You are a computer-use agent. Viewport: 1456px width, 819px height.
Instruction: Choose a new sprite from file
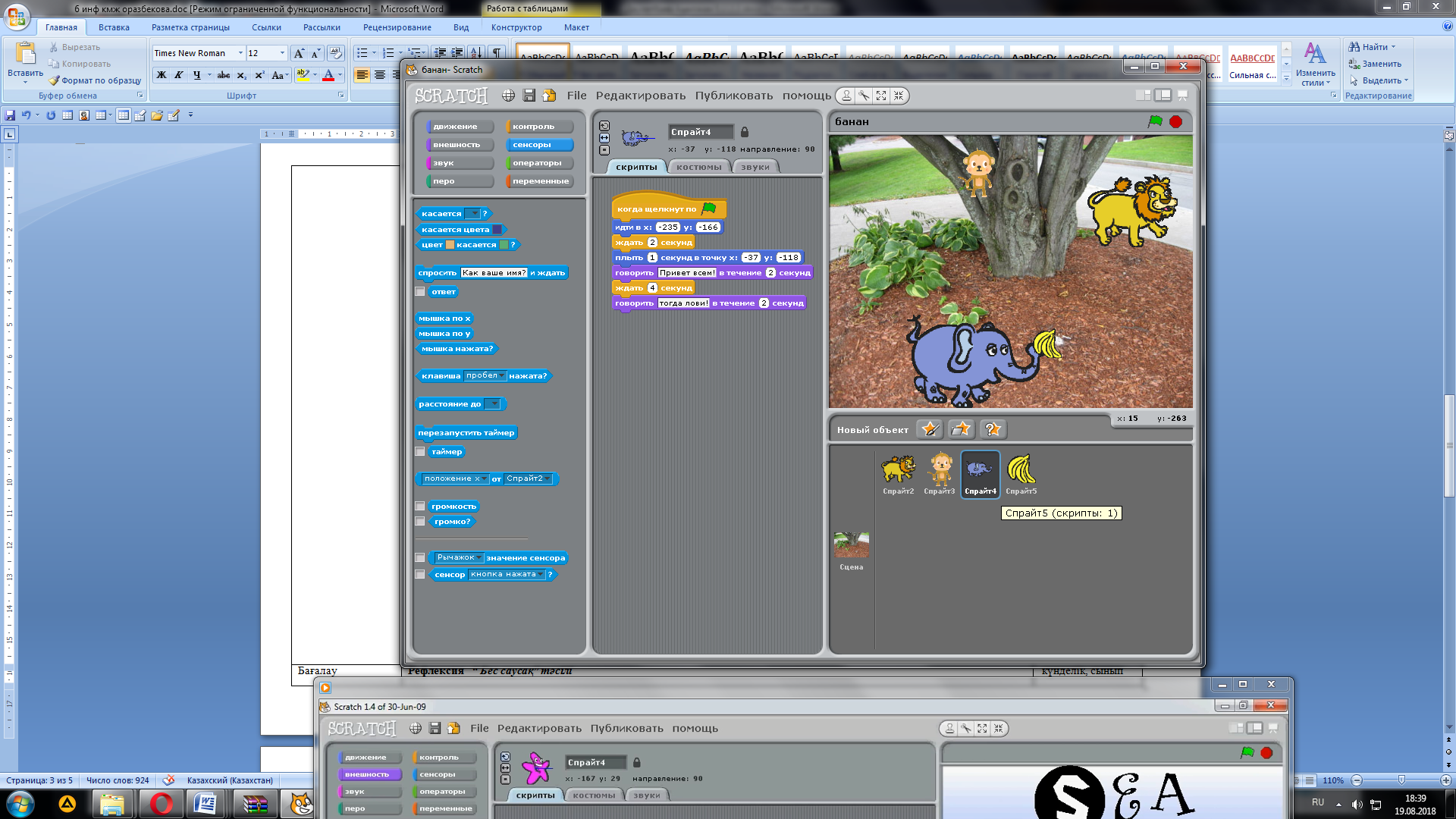(962, 429)
